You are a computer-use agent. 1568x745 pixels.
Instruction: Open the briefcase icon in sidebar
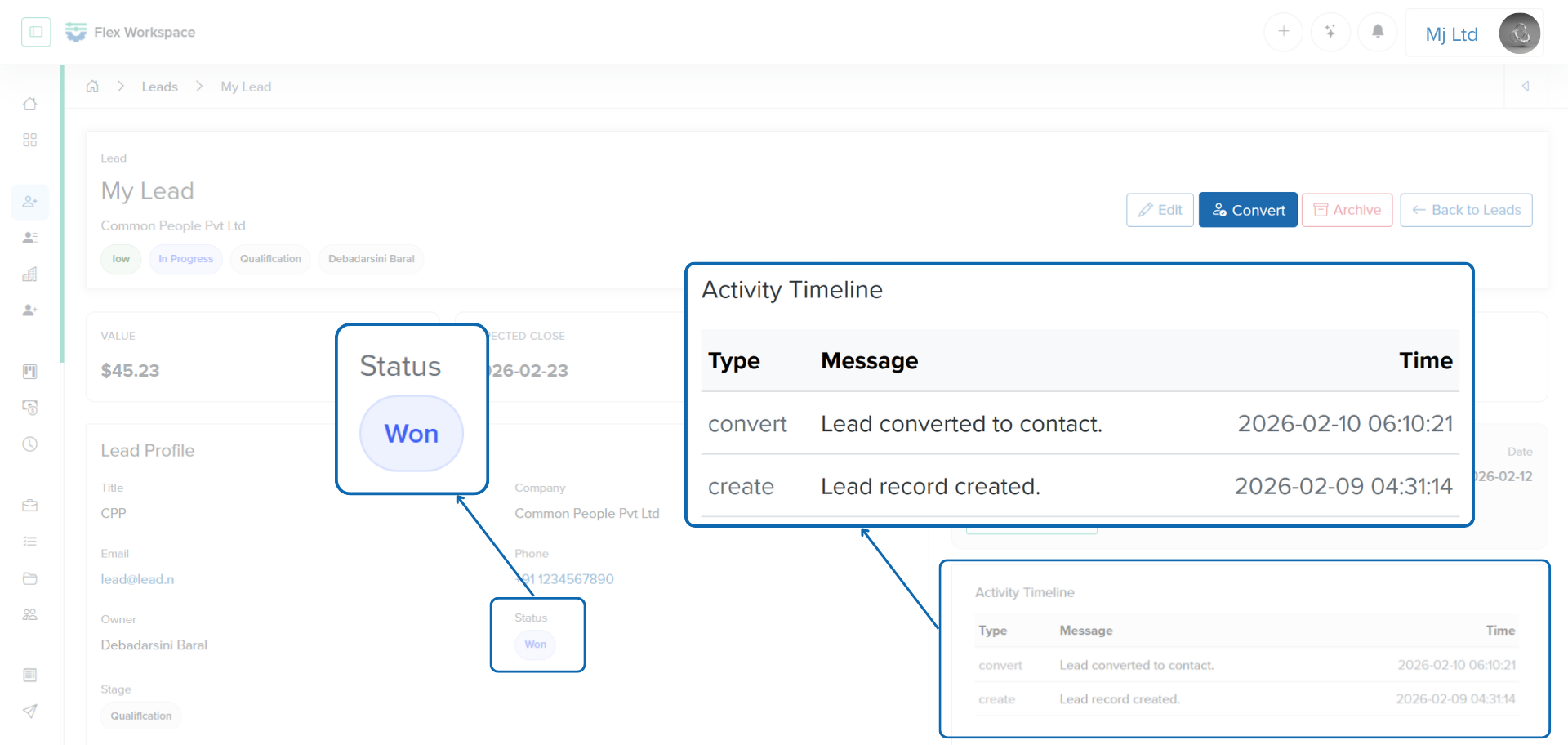(30, 506)
